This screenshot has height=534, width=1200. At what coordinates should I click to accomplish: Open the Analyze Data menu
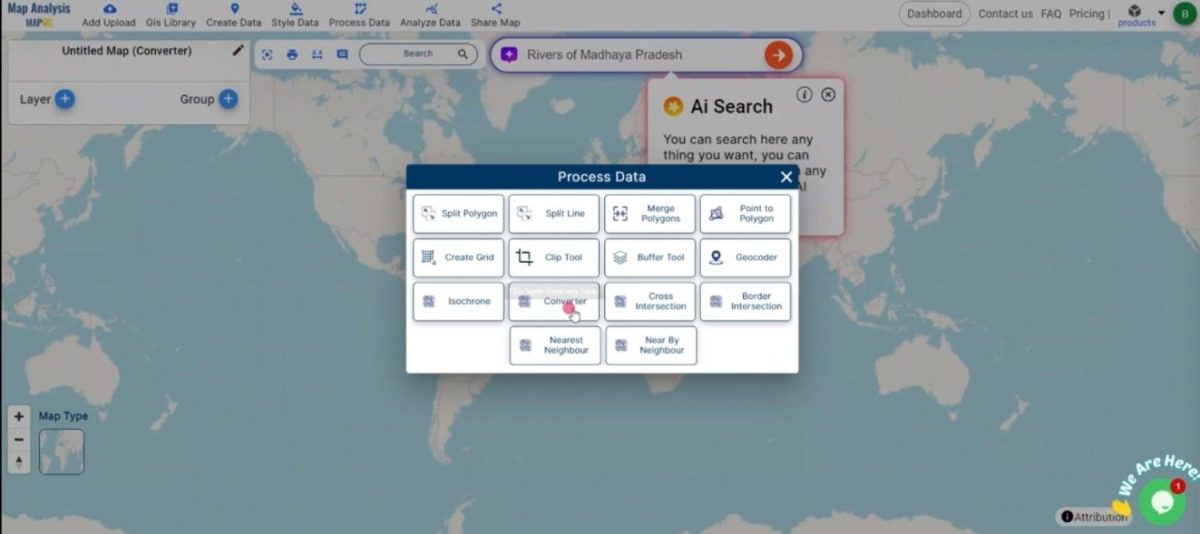click(x=430, y=15)
